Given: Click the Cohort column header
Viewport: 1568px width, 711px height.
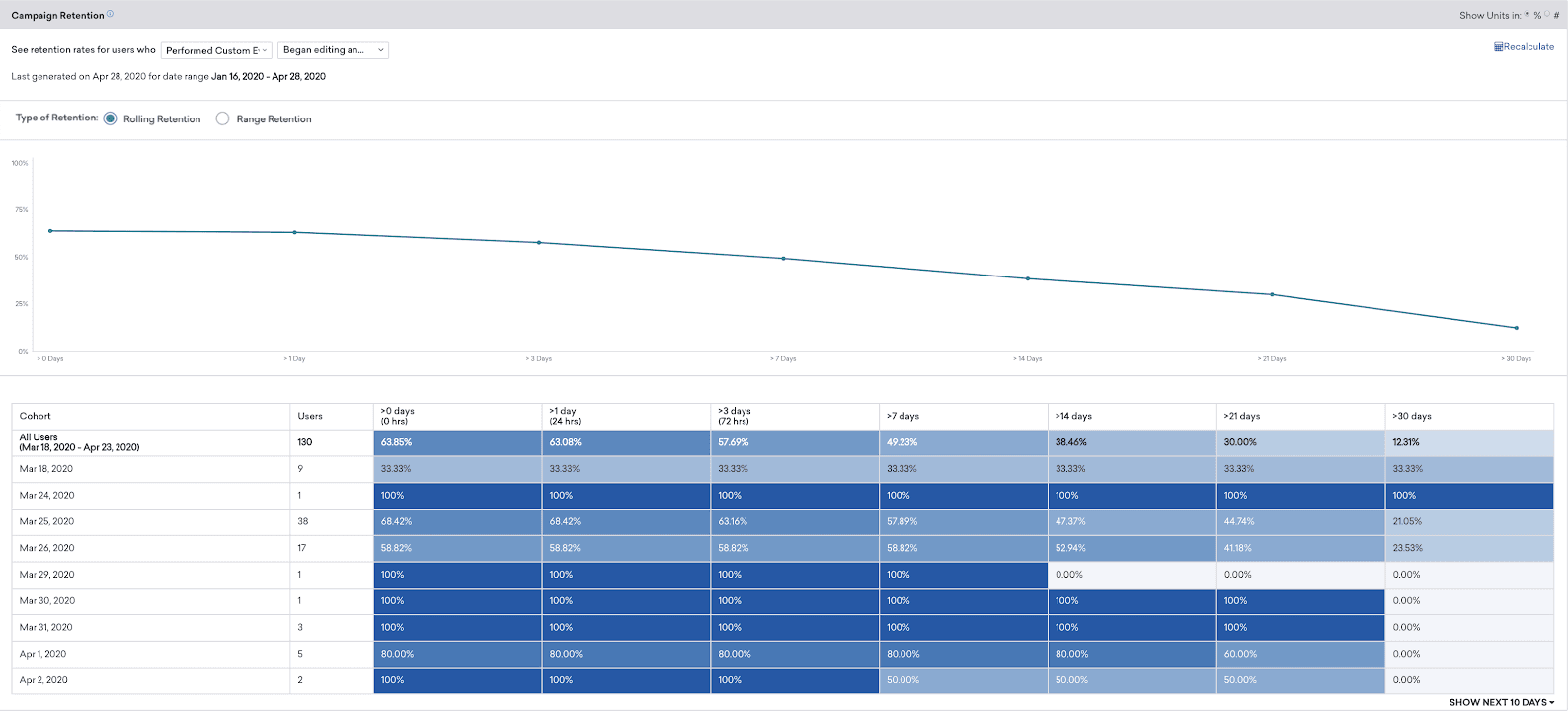Looking at the screenshot, I should pos(36,416).
